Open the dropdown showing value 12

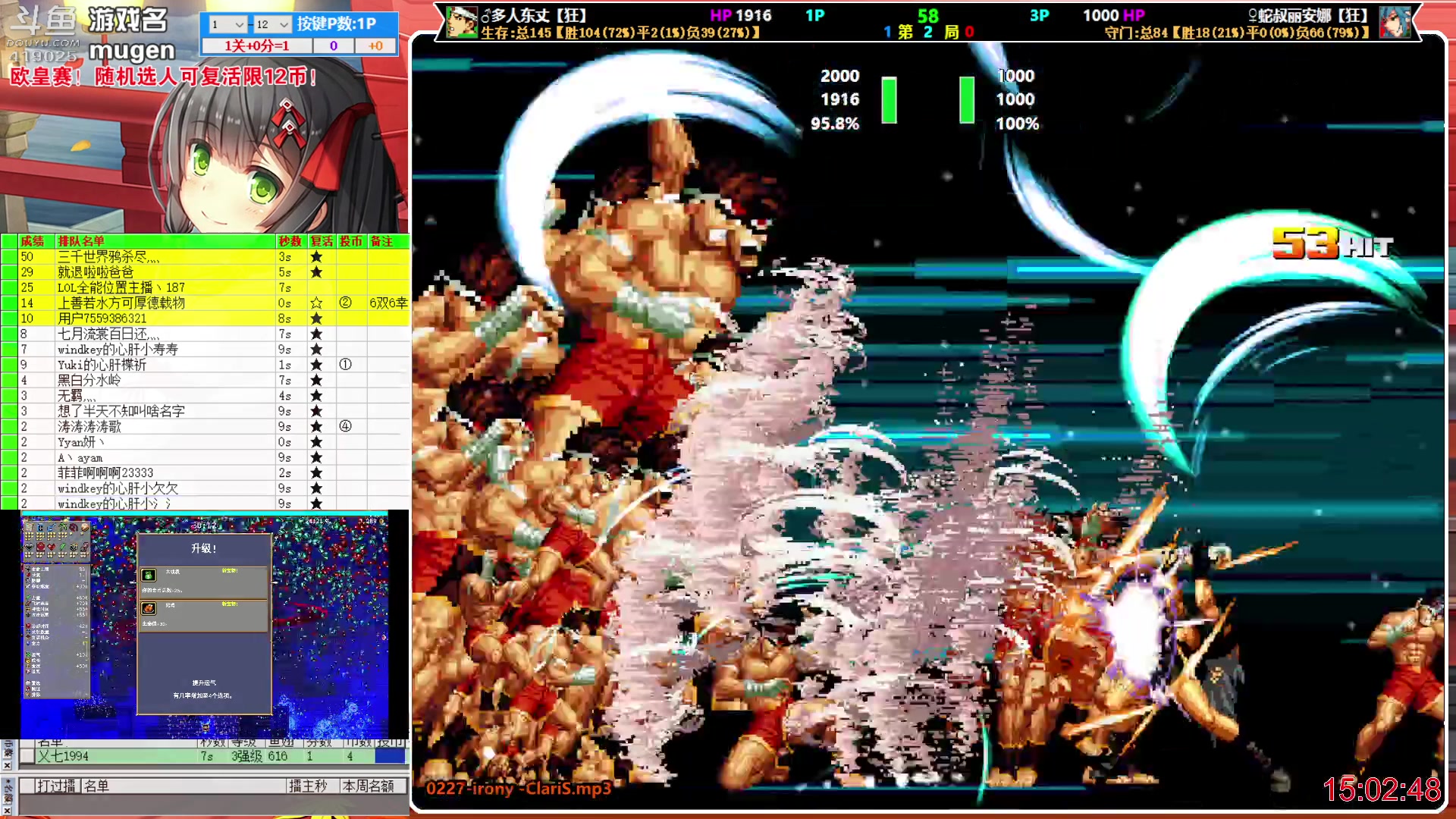click(272, 24)
